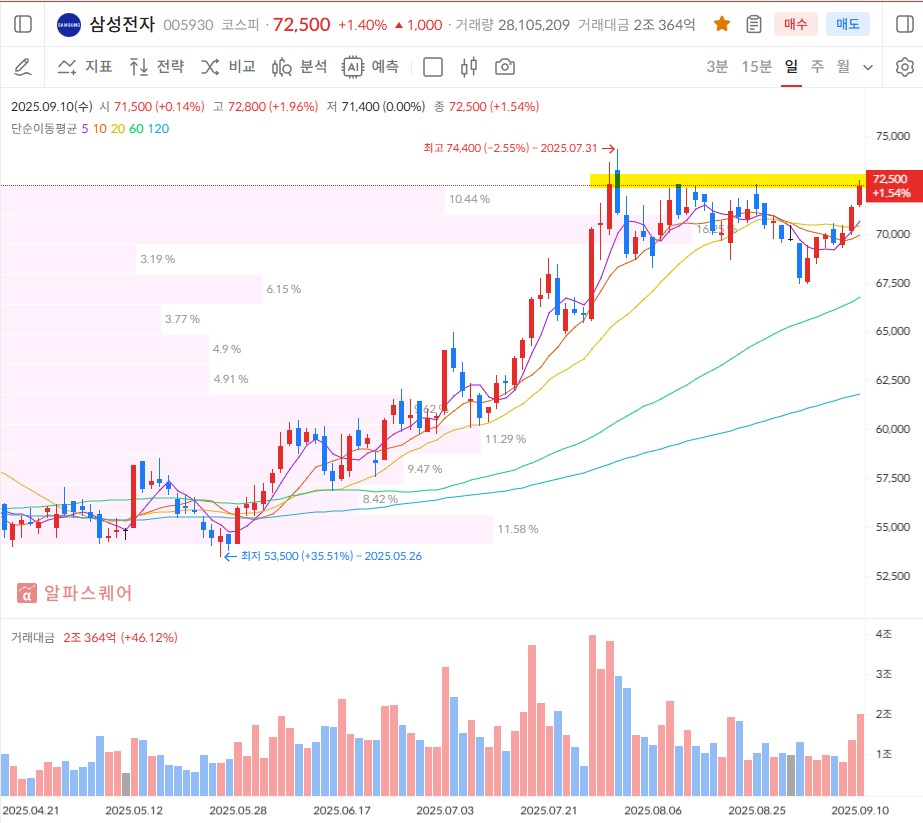Click the square layout icon

pos(433,67)
